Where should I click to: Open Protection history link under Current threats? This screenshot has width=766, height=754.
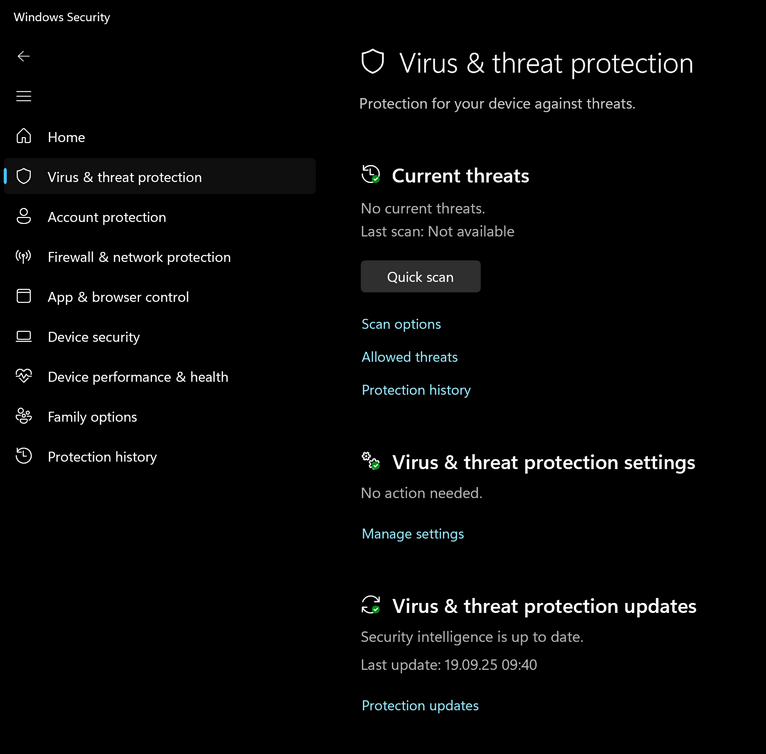click(416, 390)
